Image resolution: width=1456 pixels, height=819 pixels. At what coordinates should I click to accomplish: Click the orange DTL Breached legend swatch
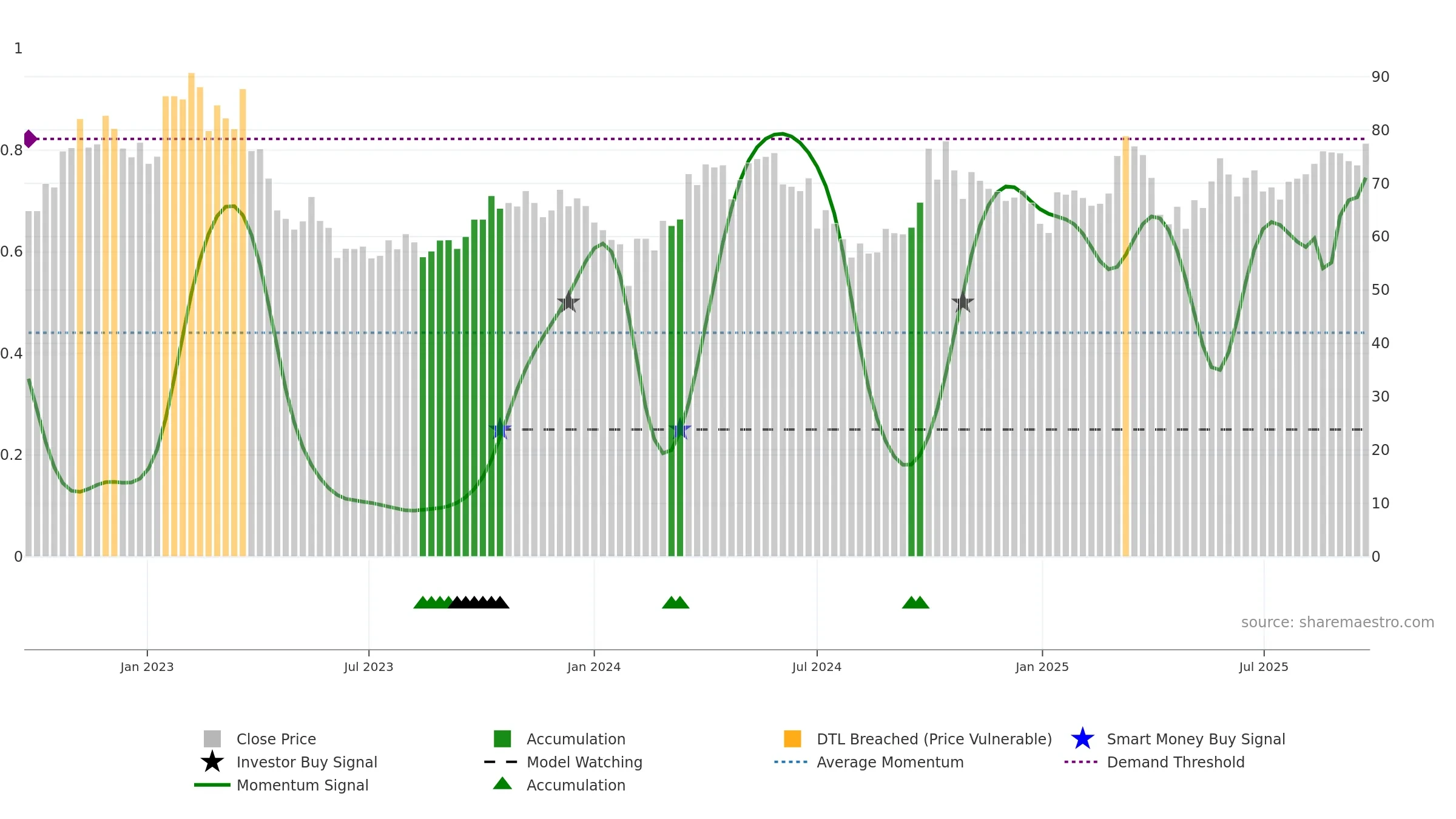792,739
